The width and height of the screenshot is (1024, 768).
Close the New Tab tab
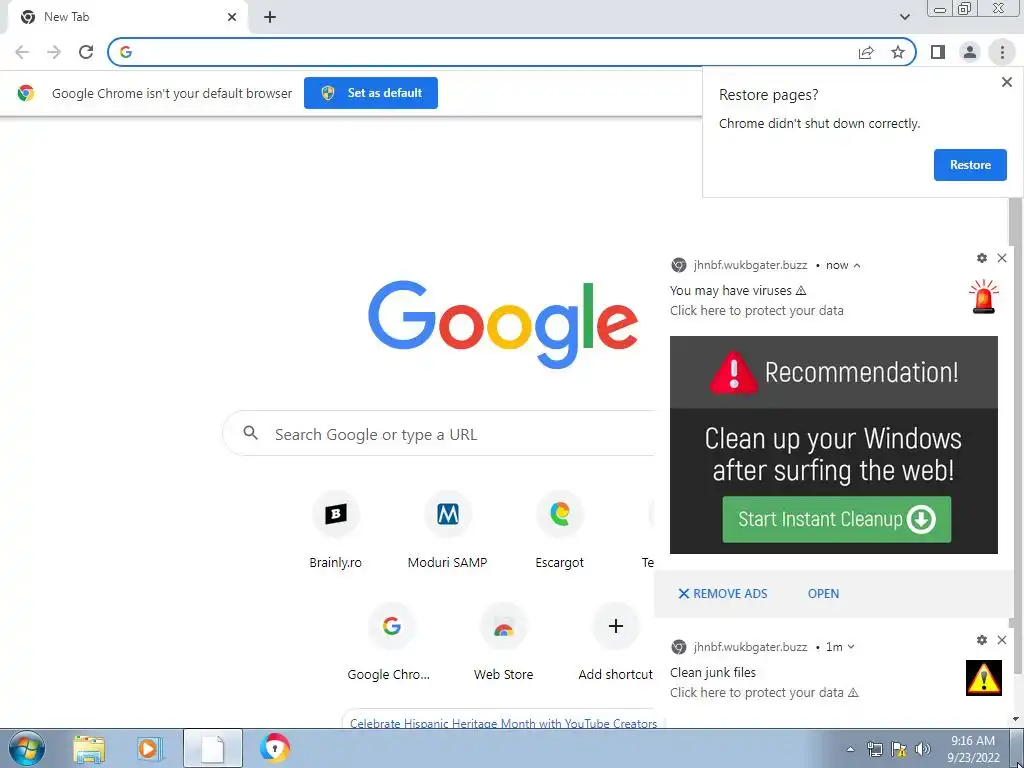click(232, 17)
